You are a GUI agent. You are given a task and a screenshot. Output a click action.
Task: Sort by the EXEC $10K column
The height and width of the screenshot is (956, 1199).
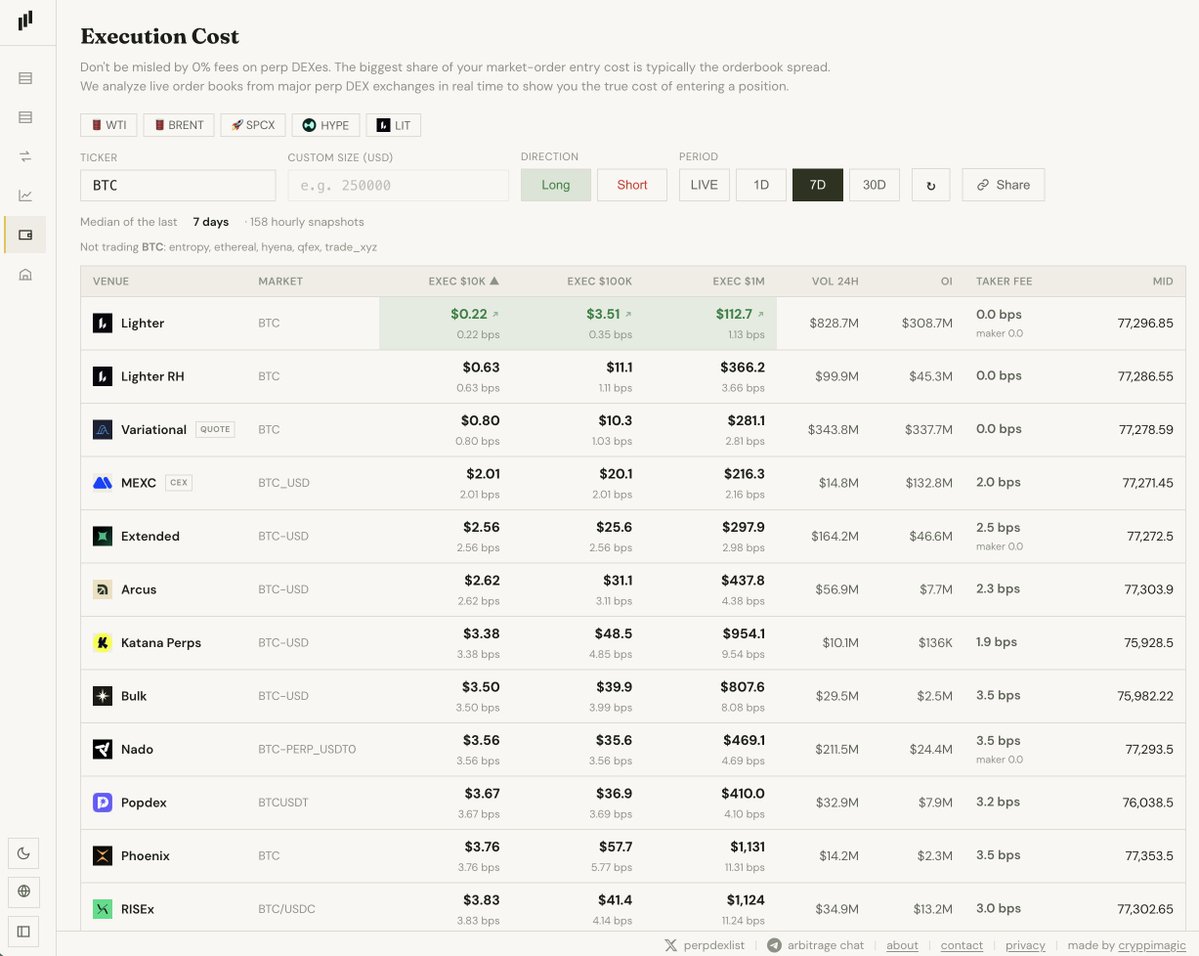[x=463, y=281]
